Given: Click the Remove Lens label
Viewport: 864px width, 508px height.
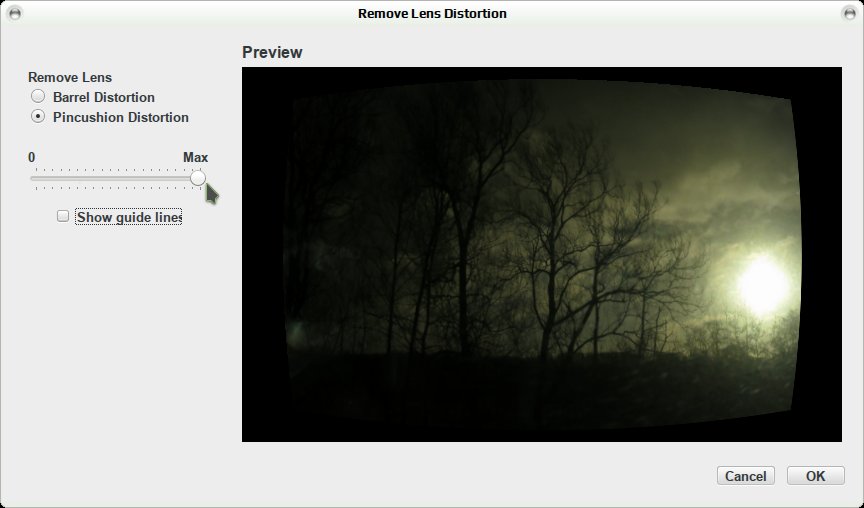Looking at the screenshot, I should [x=70, y=77].
